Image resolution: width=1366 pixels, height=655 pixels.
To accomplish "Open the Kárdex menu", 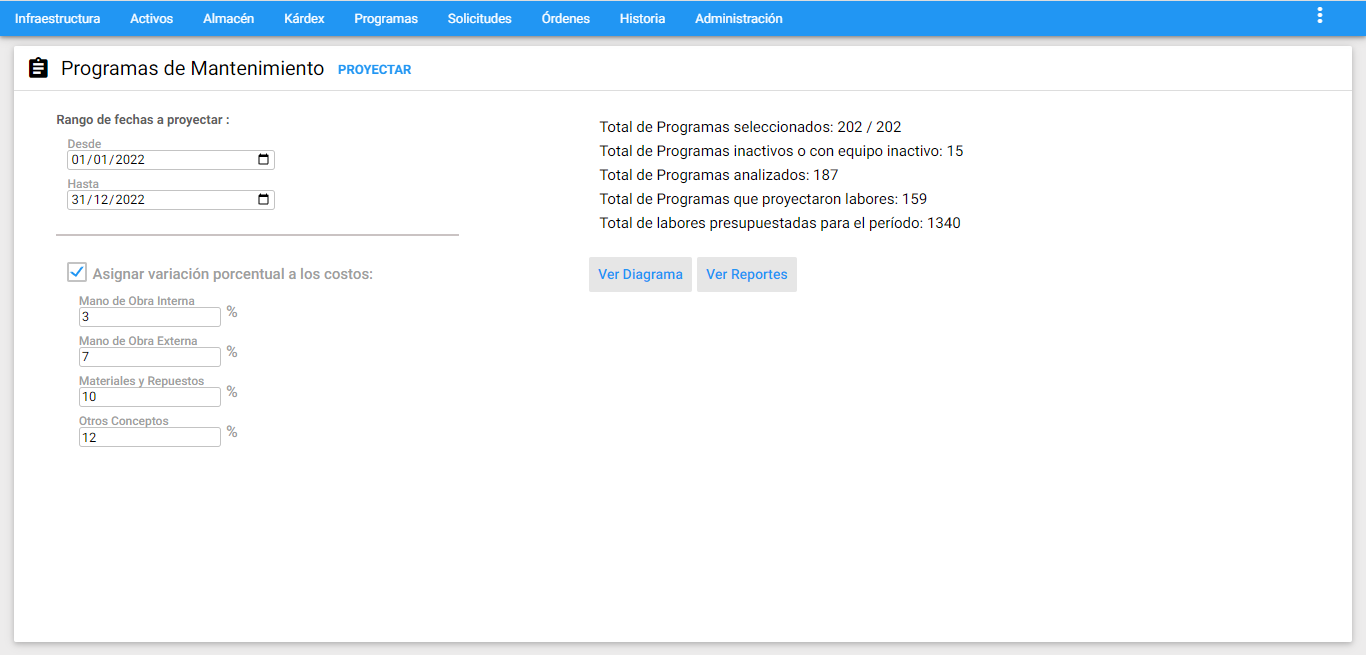I will [304, 19].
